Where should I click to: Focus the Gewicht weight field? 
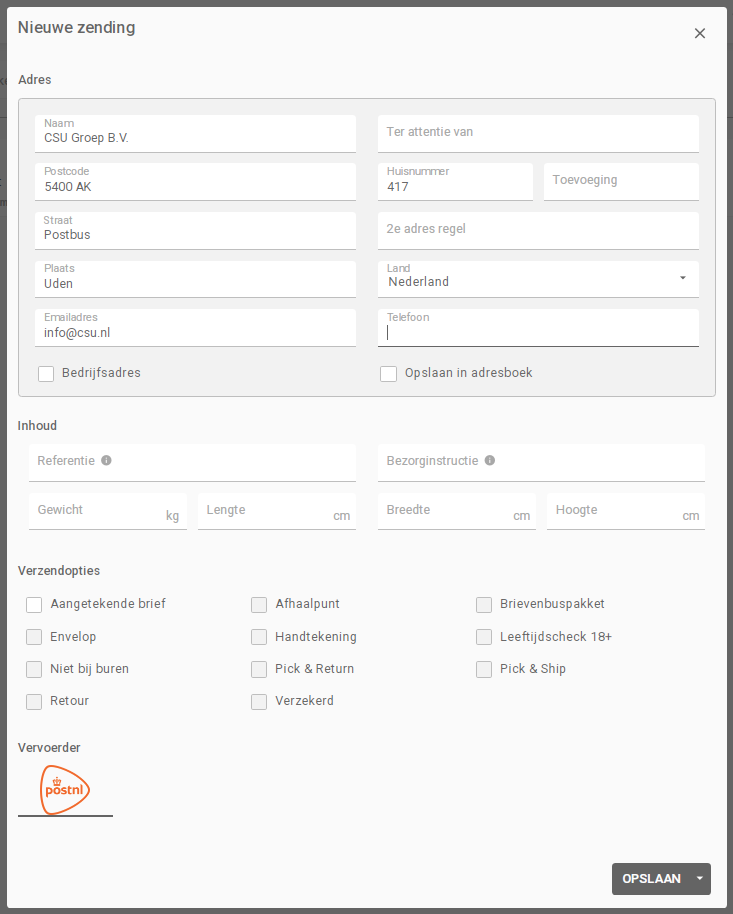98,512
